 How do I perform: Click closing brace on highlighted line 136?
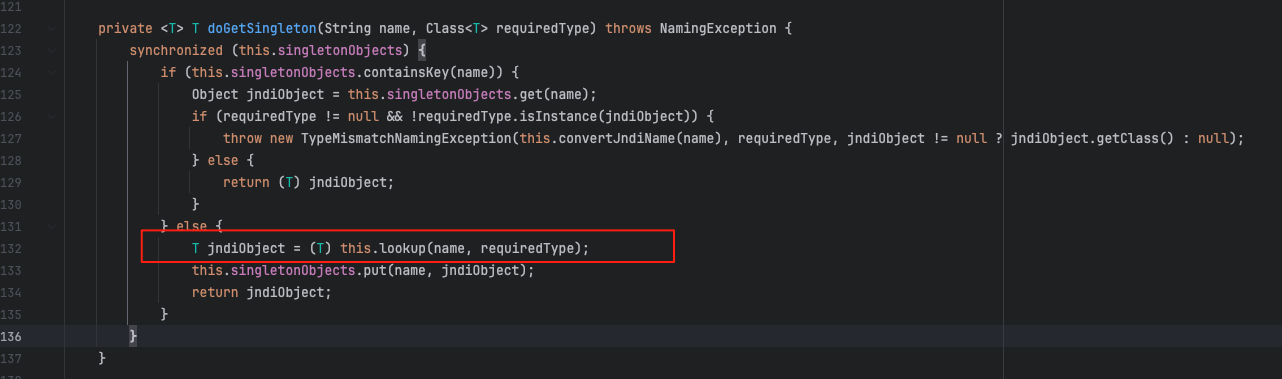[133, 336]
